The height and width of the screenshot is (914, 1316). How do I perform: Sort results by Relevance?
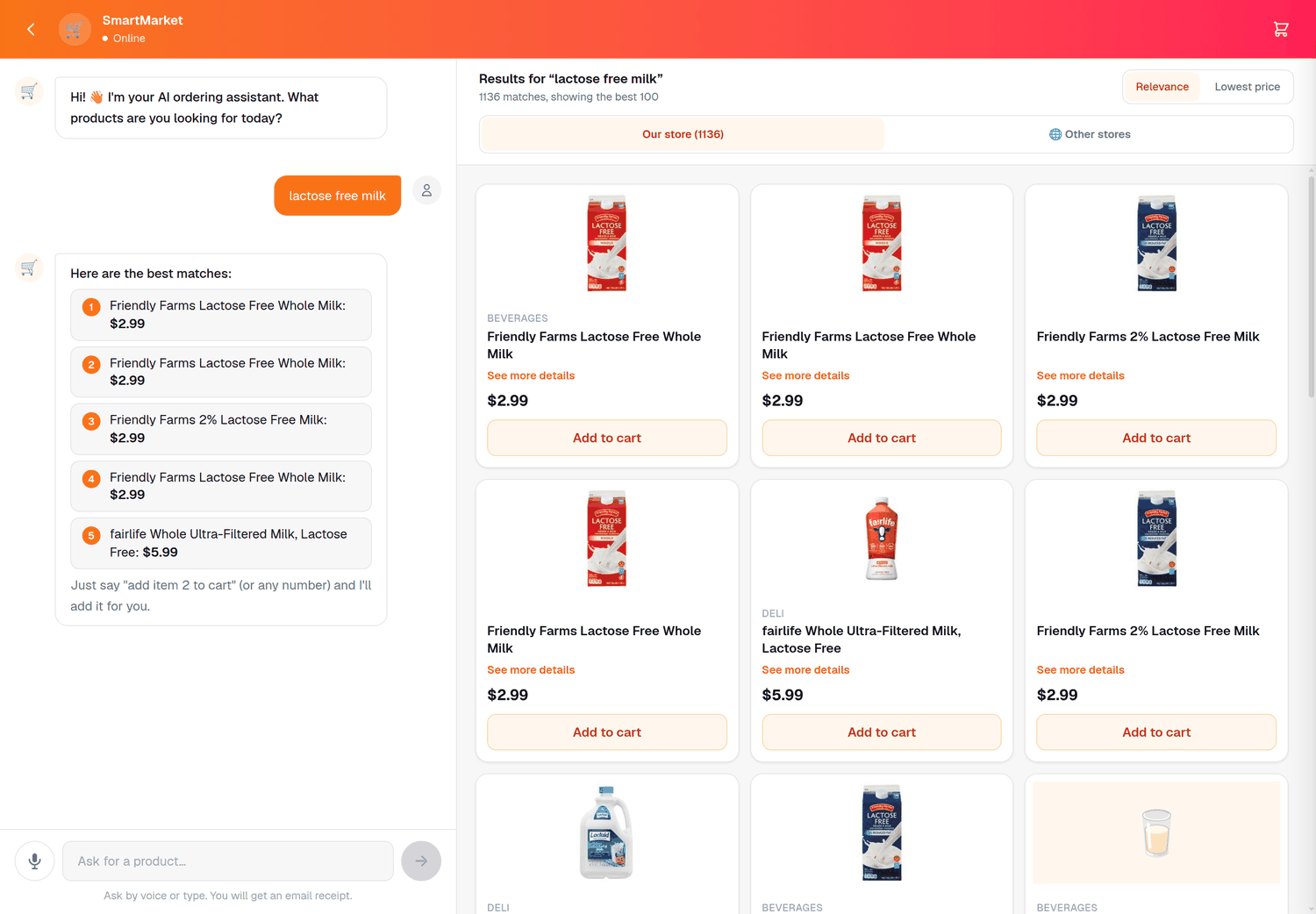(1162, 87)
